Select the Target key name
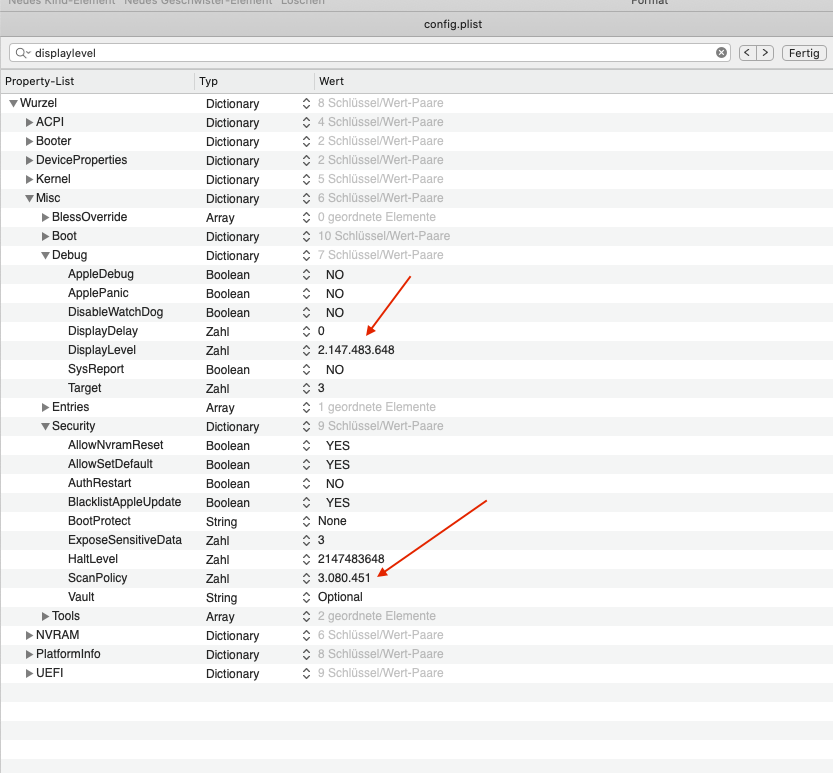Screen dimensions: 833x773 pos(84,388)
